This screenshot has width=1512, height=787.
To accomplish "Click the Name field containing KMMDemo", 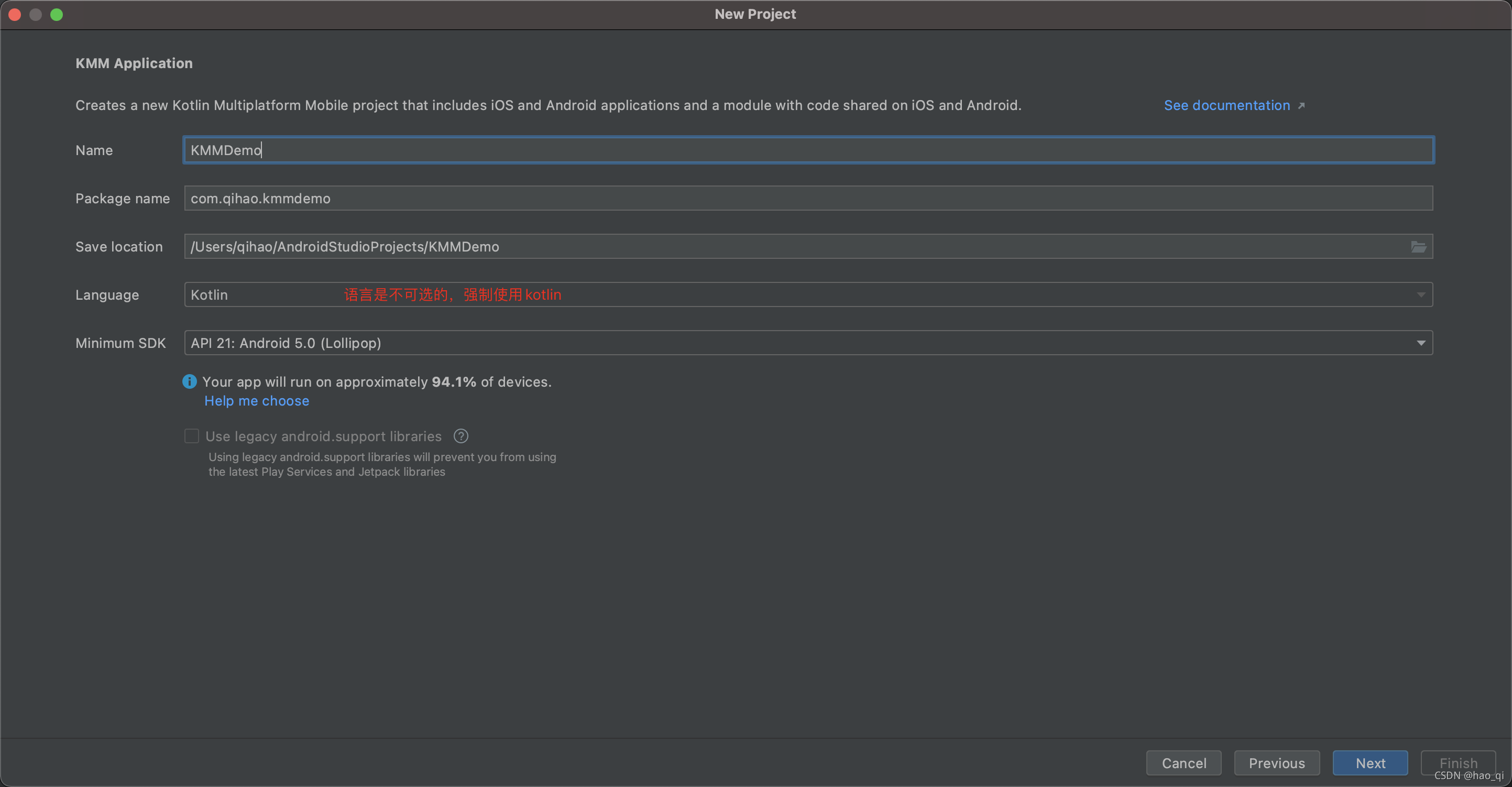I will (x=808, y=150).
